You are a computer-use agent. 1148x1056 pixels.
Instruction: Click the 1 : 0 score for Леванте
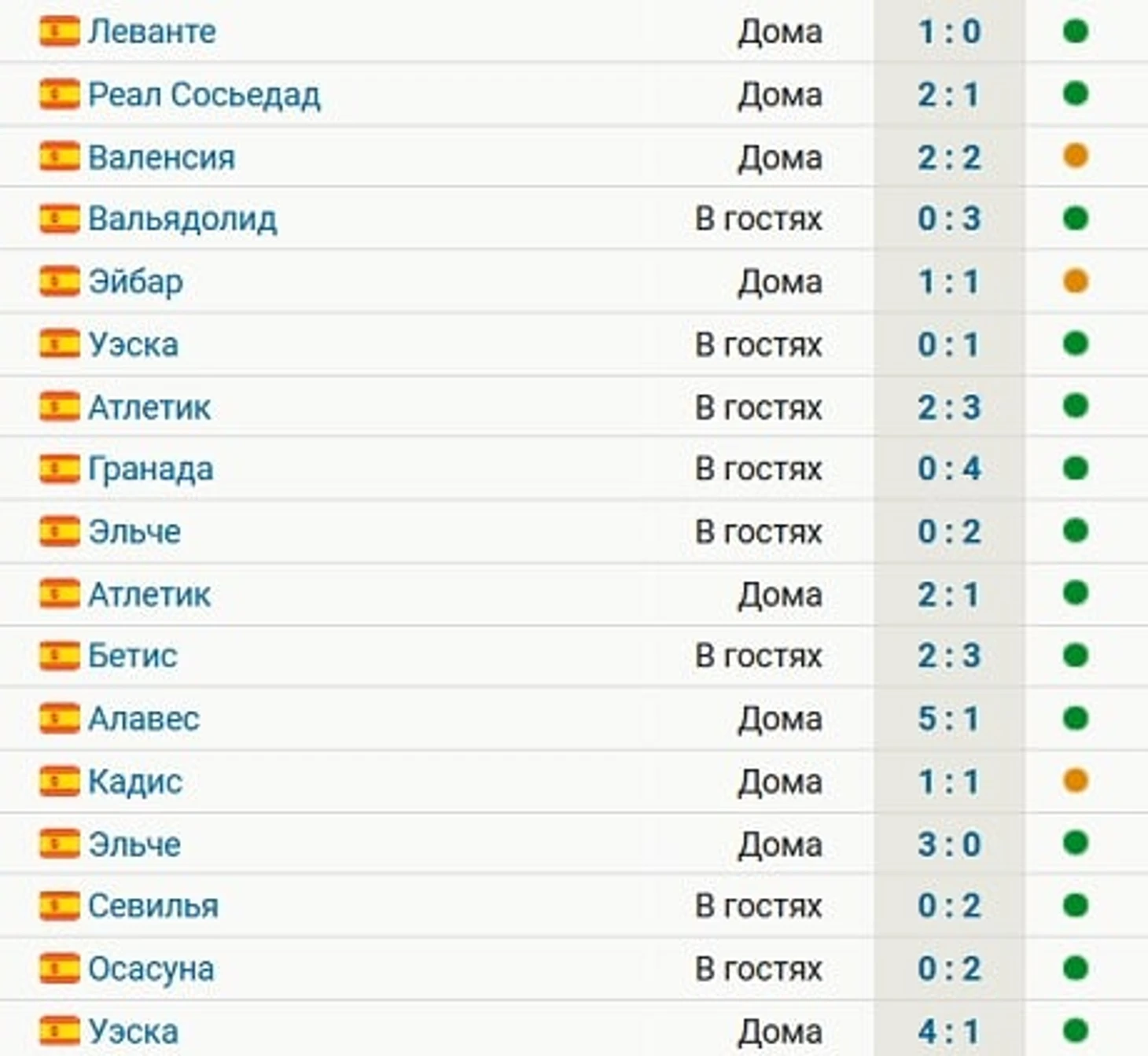pos(949,32)
